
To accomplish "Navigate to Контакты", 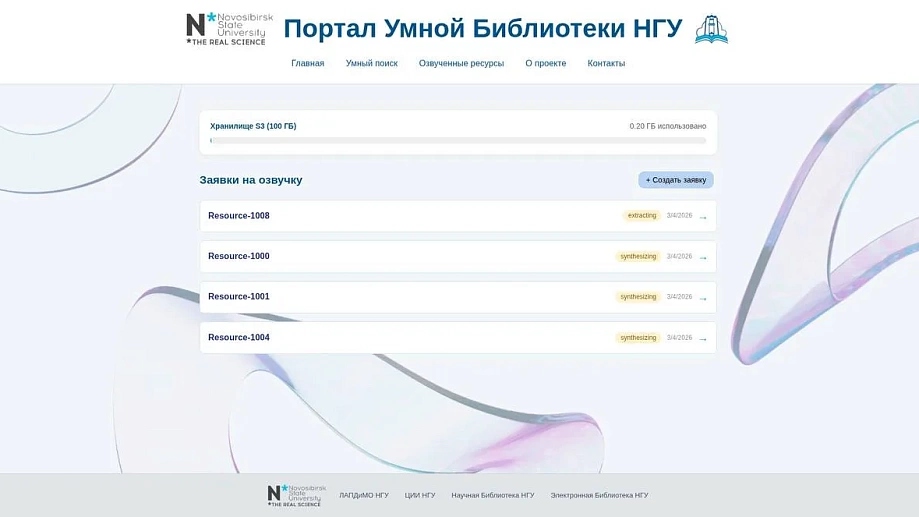I will (x=606, y=63).
